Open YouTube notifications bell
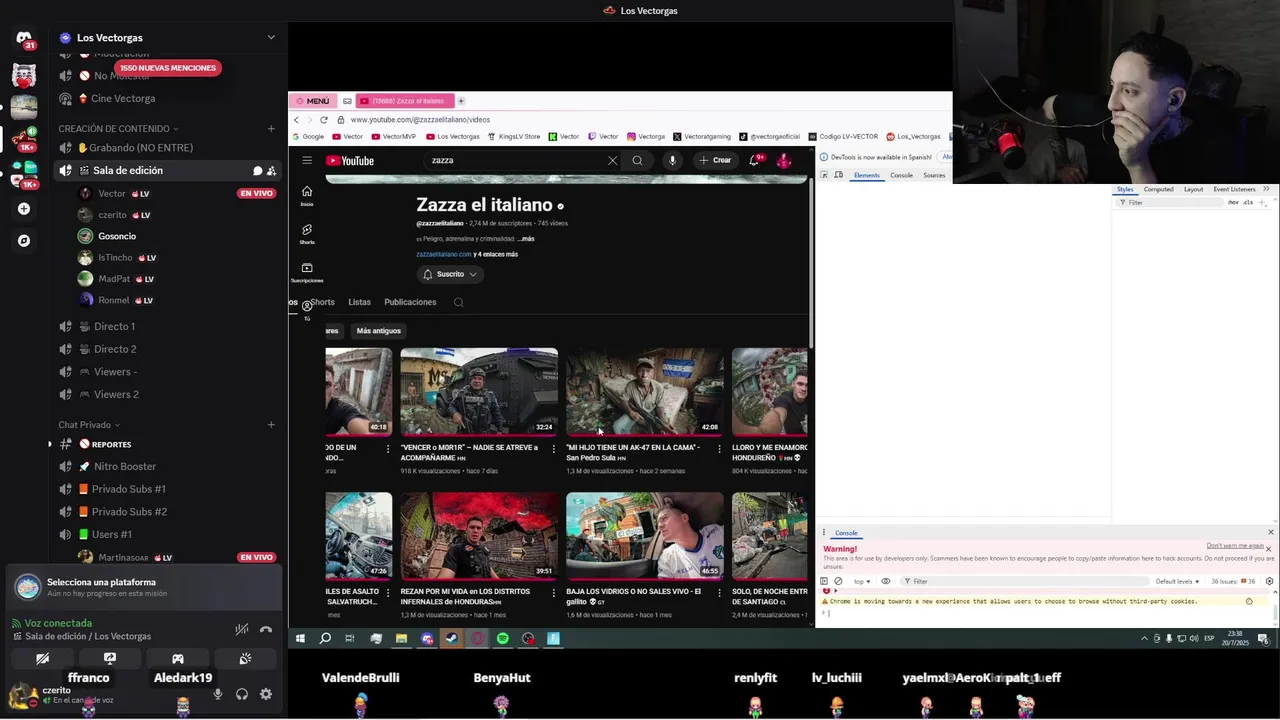Viewport: 1280px width, 720px height. coord(755,160)
